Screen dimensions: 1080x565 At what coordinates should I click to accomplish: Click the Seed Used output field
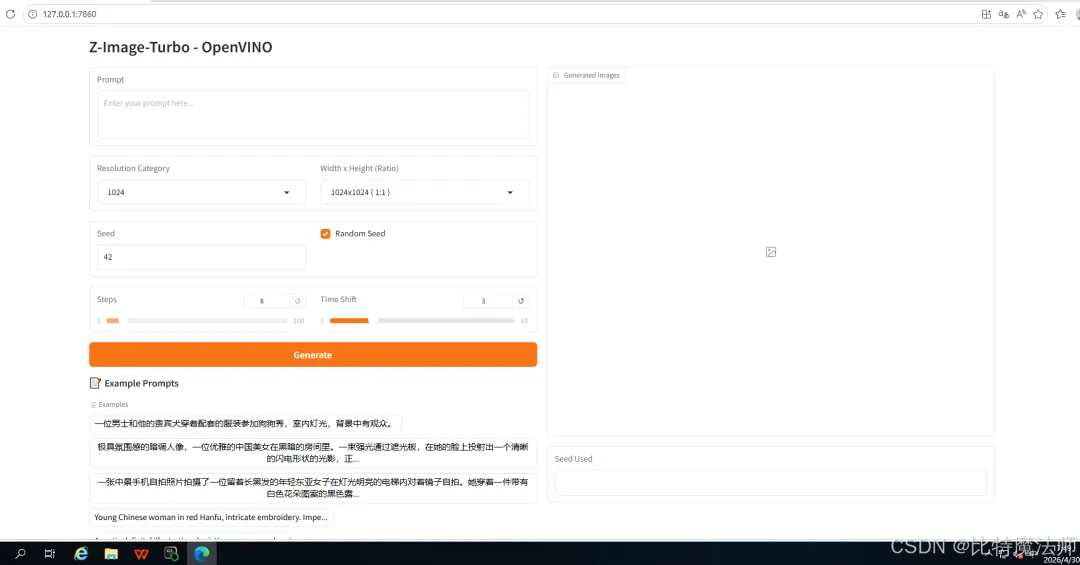[771, 482]
